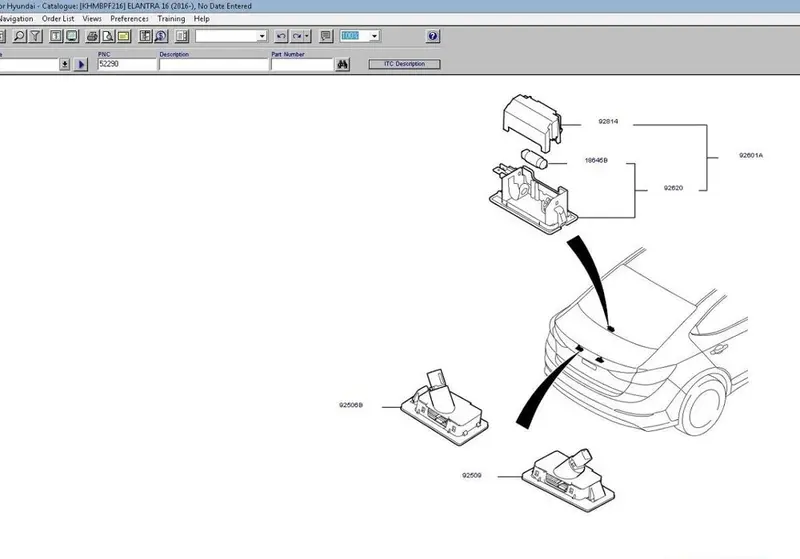
Task: Select part callout 18645B in diagram
Action: (x=596, y=160)
